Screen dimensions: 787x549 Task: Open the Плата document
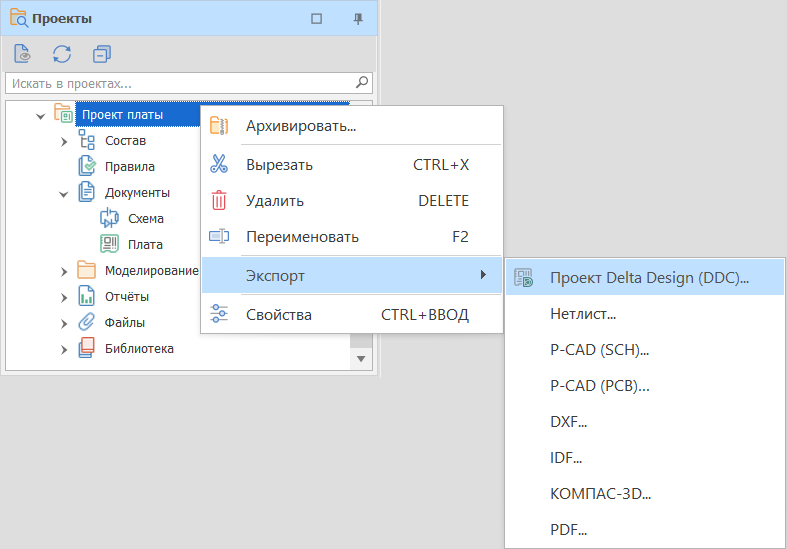(145, 245)
